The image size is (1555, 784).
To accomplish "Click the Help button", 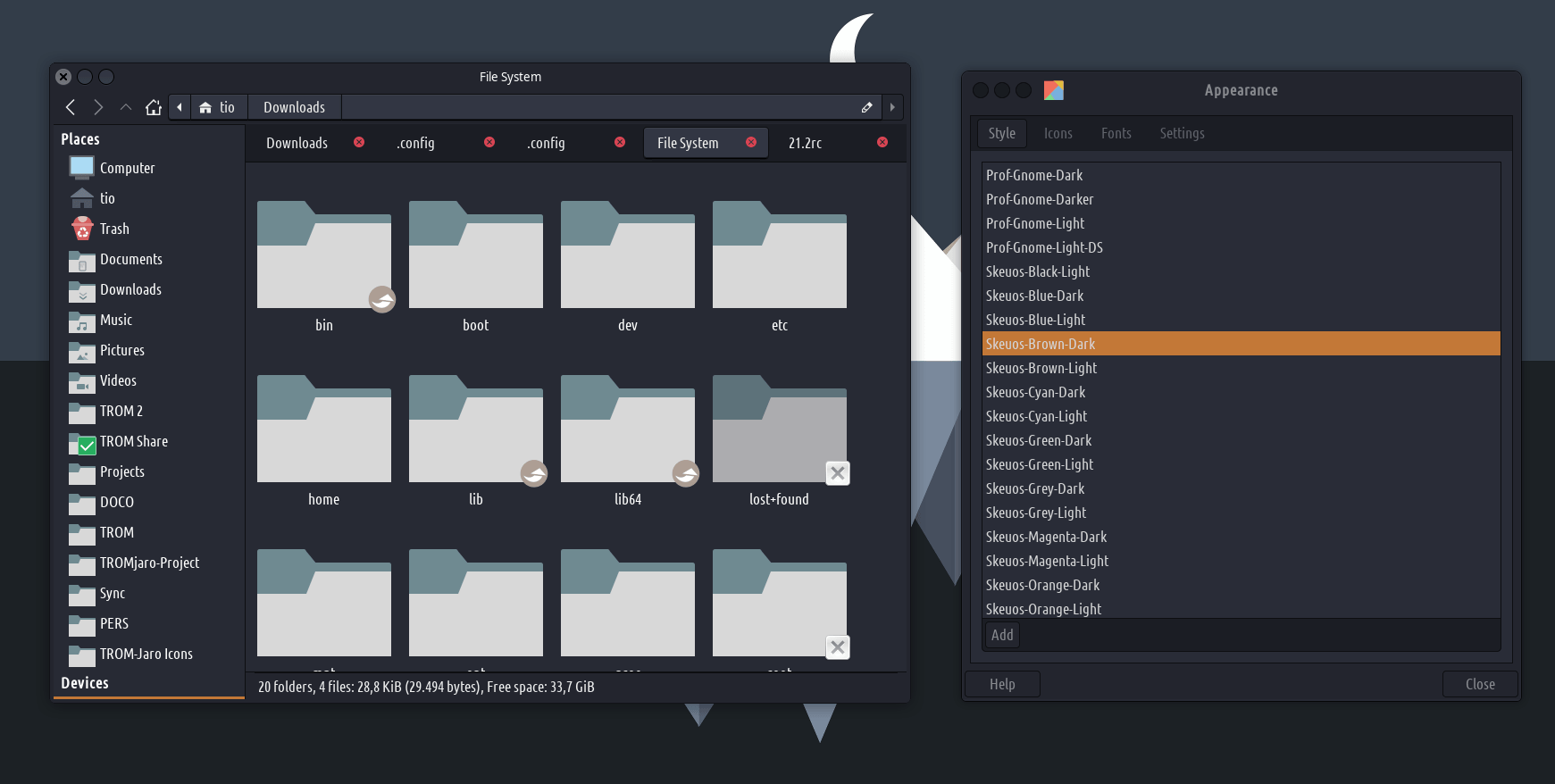I will (1002, 684).
